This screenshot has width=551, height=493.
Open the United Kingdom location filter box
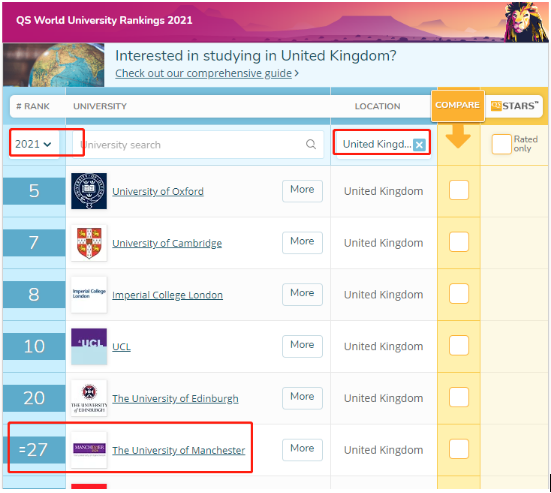382,144
